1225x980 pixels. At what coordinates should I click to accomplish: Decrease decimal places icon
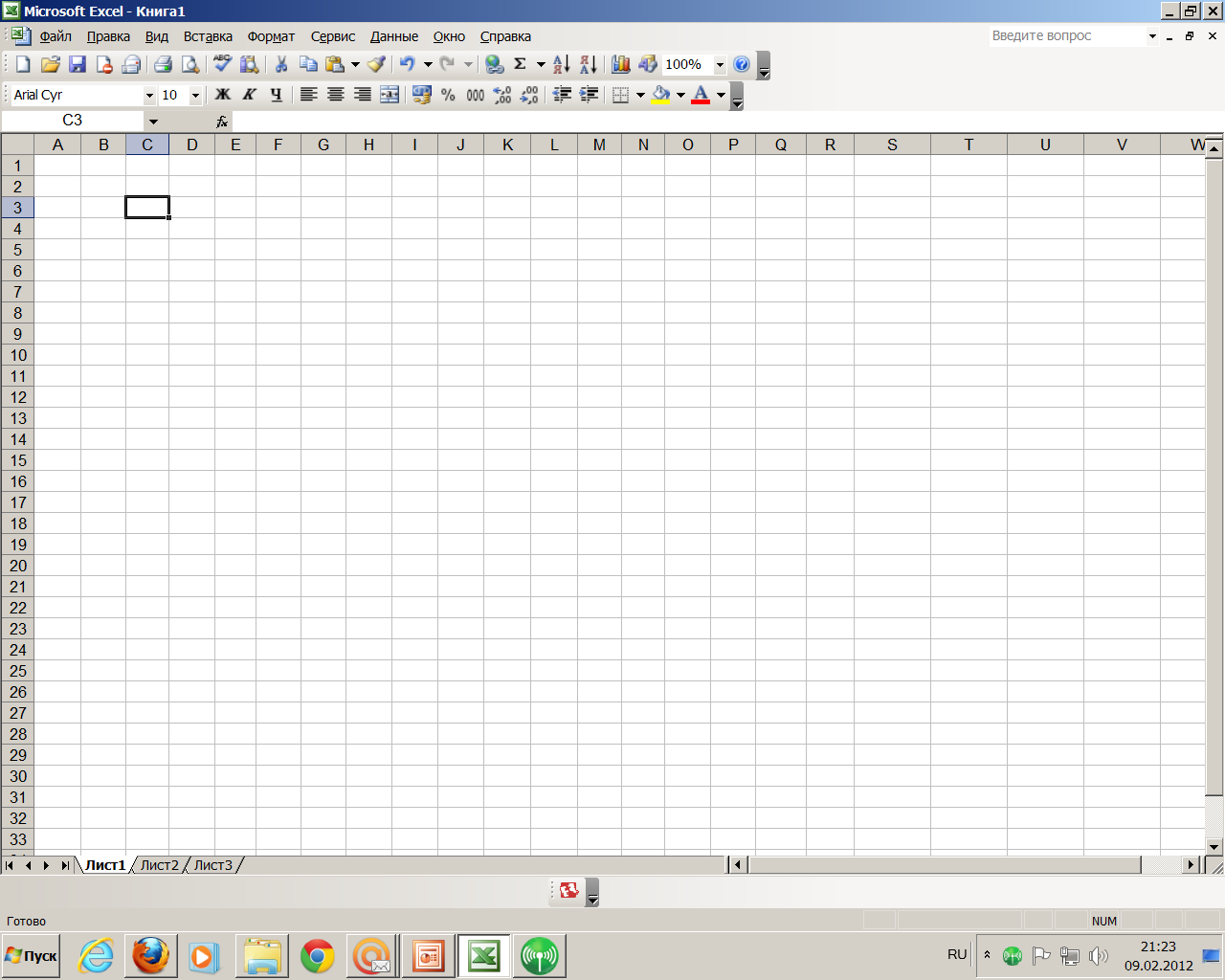coord(529,95)
